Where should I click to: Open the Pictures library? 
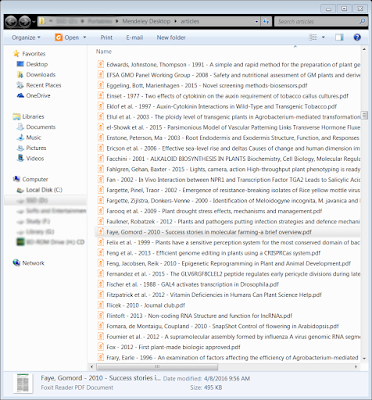(x=36, y=148)
